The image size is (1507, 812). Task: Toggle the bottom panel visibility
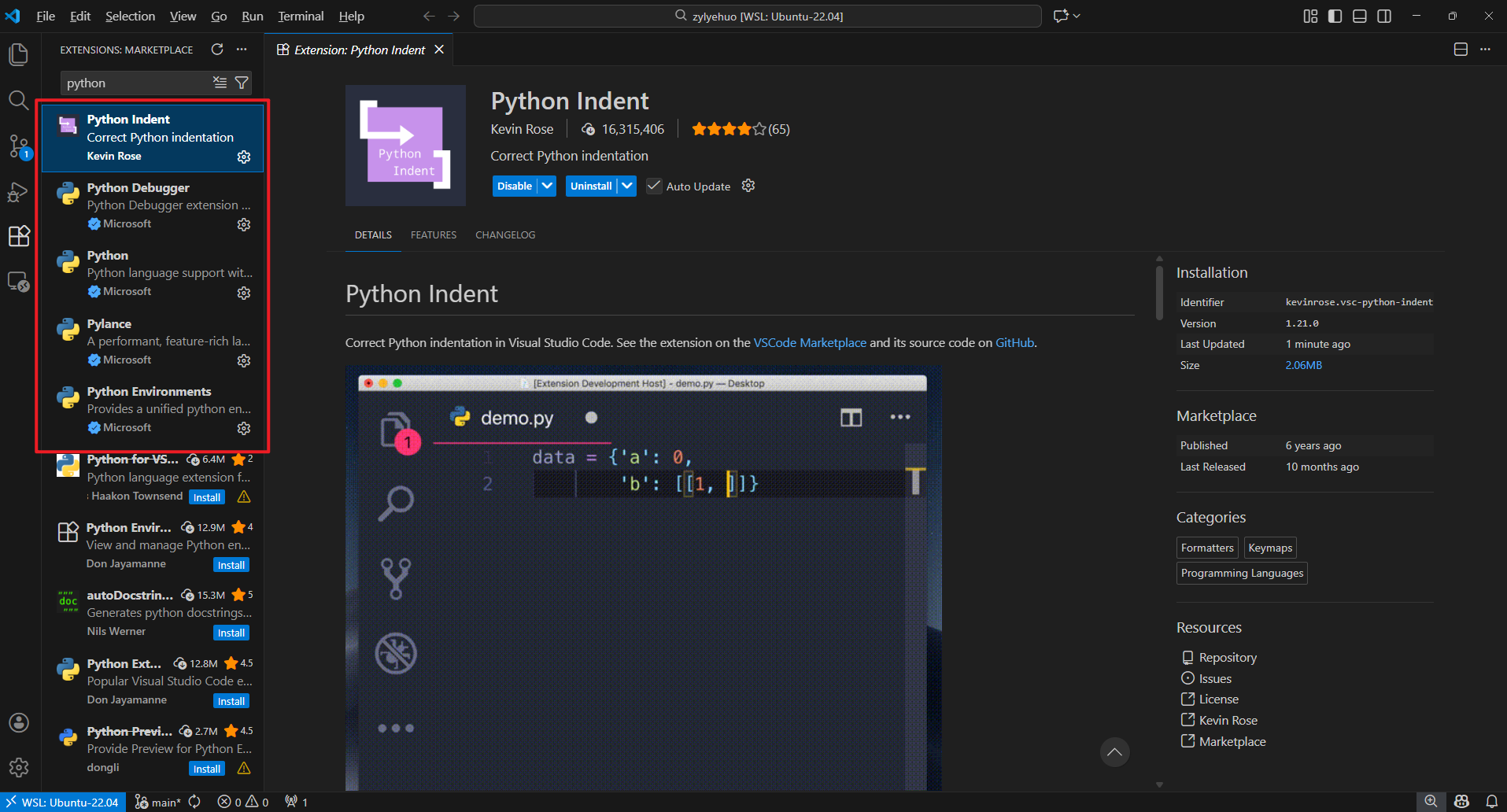[x=1359, y=16]
